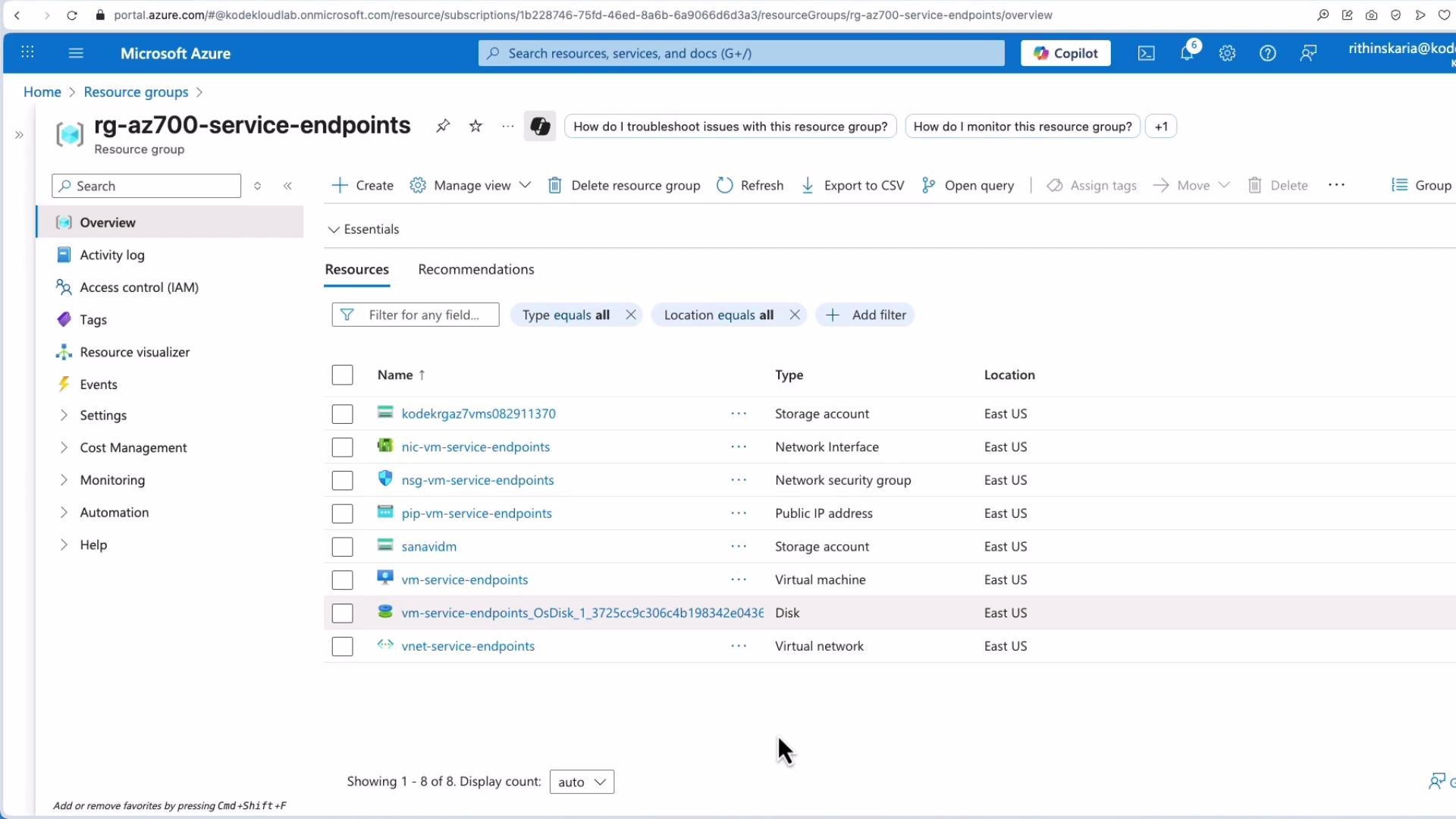Select the Resources tab
Screen dimensions: 1456x819
click(356, 269)
